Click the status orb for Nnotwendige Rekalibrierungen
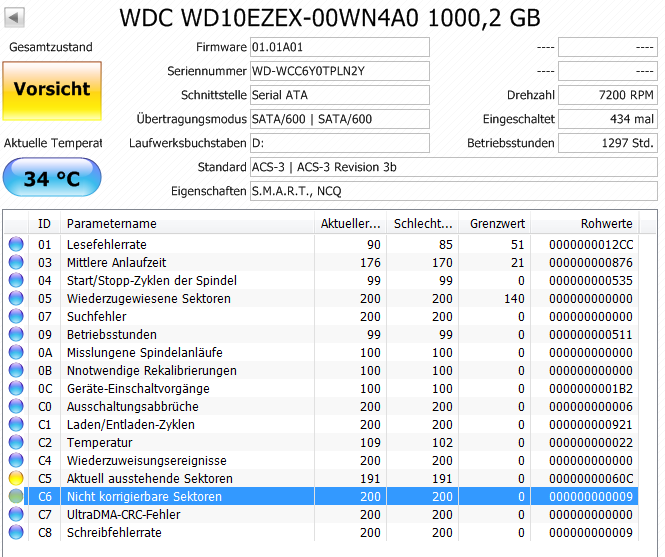This screenshot has width=665, height=557. pyautogui.click(x=16, y=370)
